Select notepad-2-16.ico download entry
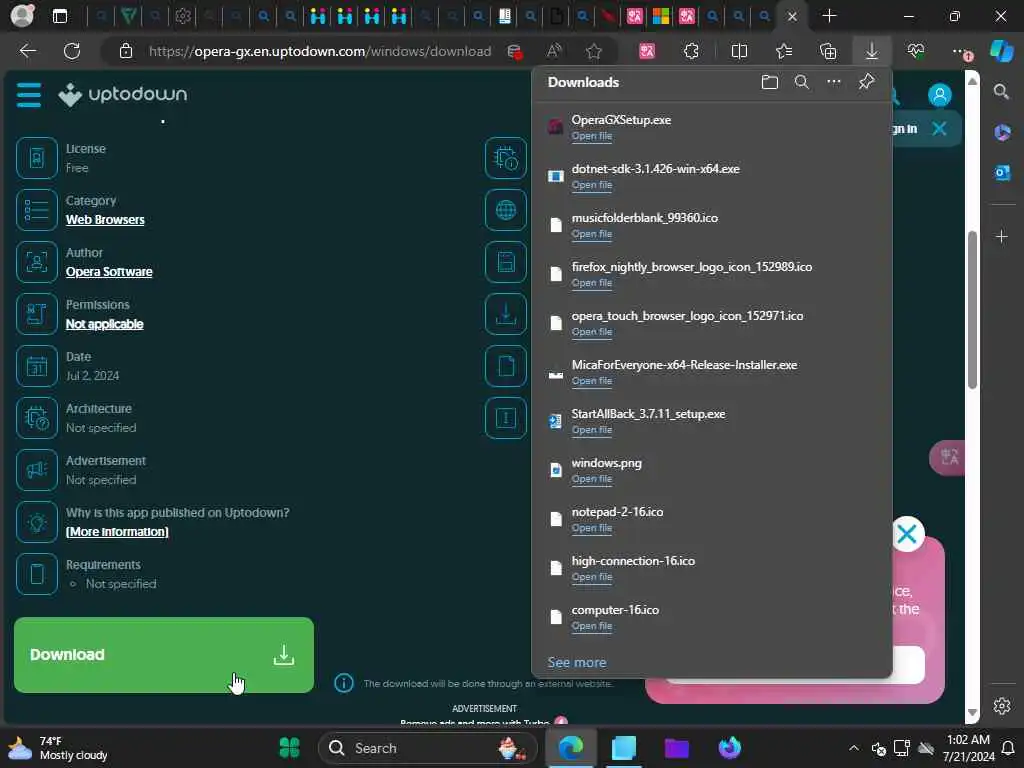 pos(712,519)
